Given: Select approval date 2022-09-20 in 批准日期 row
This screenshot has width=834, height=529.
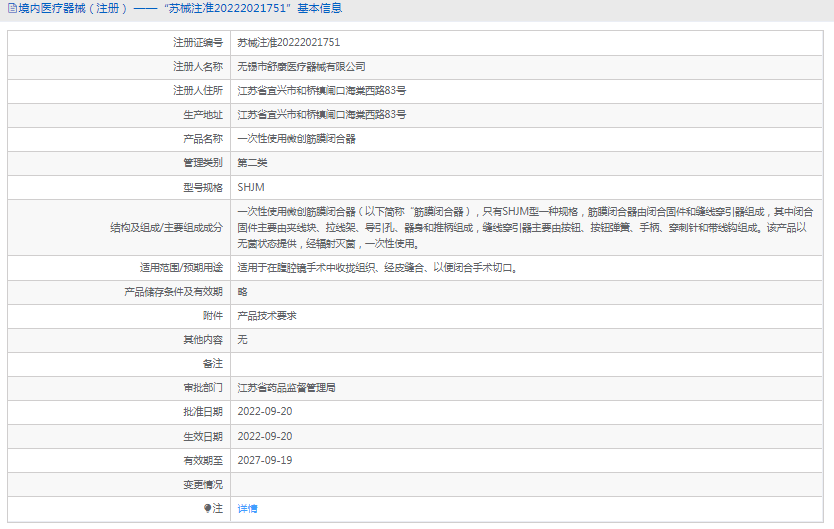Looking at the screenshot, I should pyautogui.click(x=264, y=412).
